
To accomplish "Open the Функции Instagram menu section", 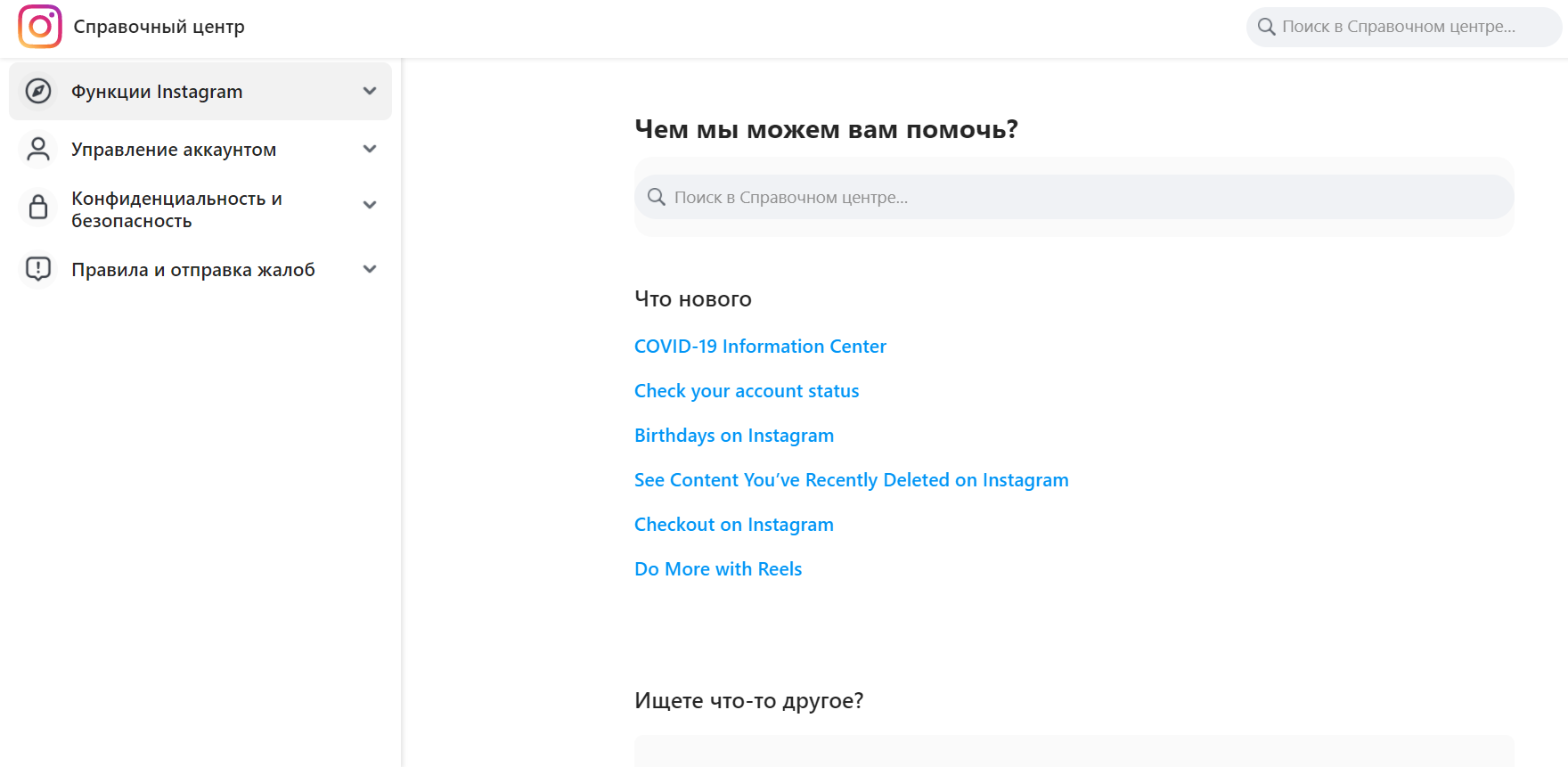I will 200,91.
